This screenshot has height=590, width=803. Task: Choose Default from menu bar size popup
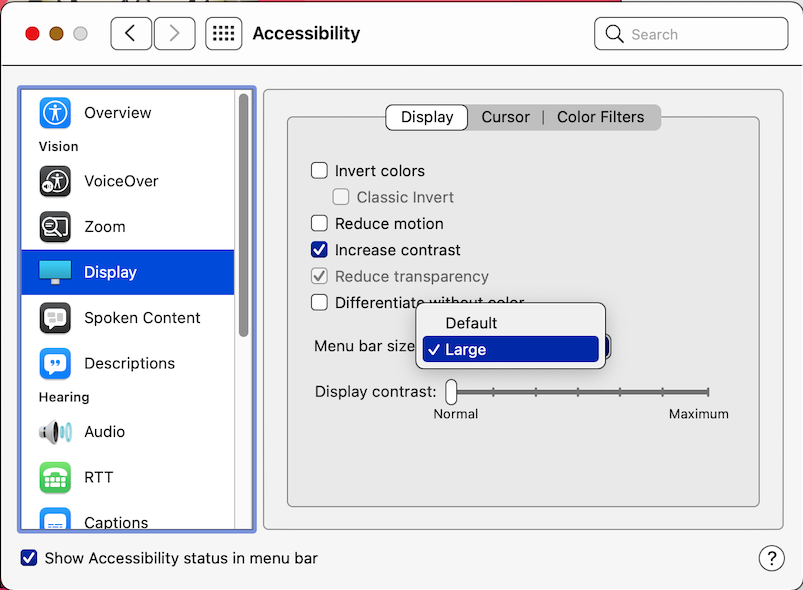[x=471, y=323]
